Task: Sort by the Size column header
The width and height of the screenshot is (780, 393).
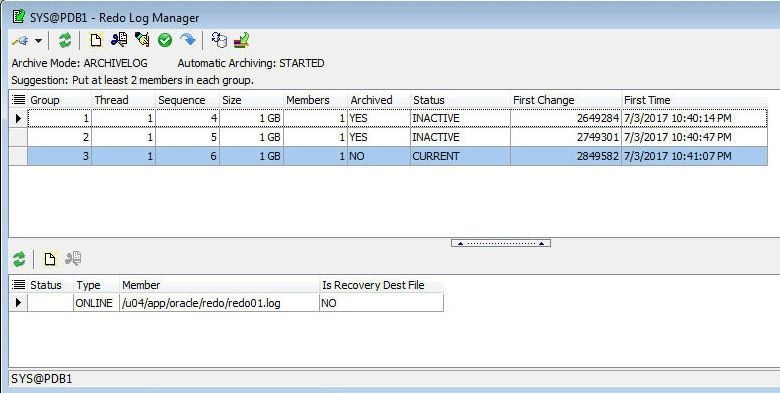Action: tap(251, 100)
